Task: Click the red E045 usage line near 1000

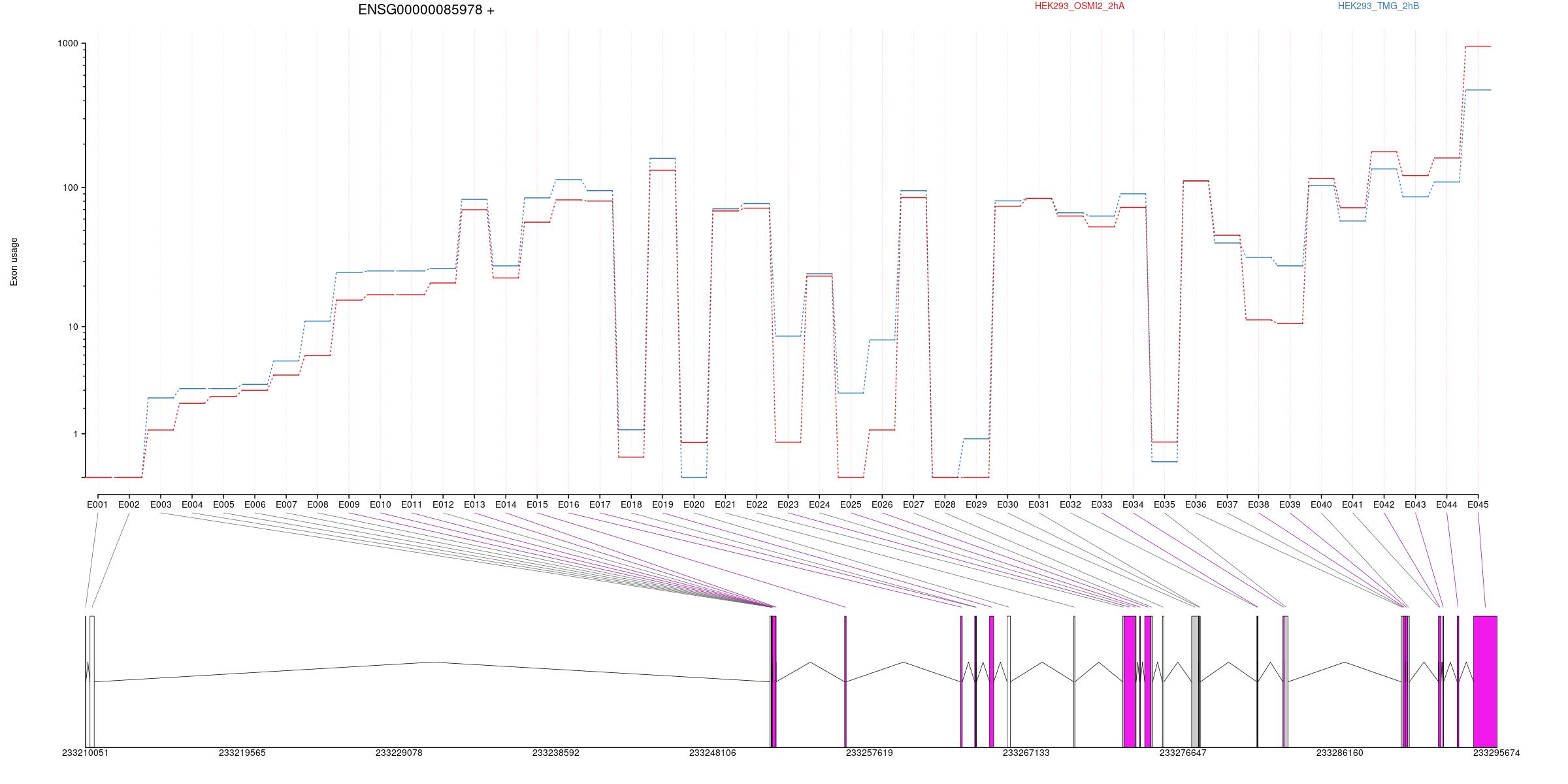Action: coord(1478,46)
